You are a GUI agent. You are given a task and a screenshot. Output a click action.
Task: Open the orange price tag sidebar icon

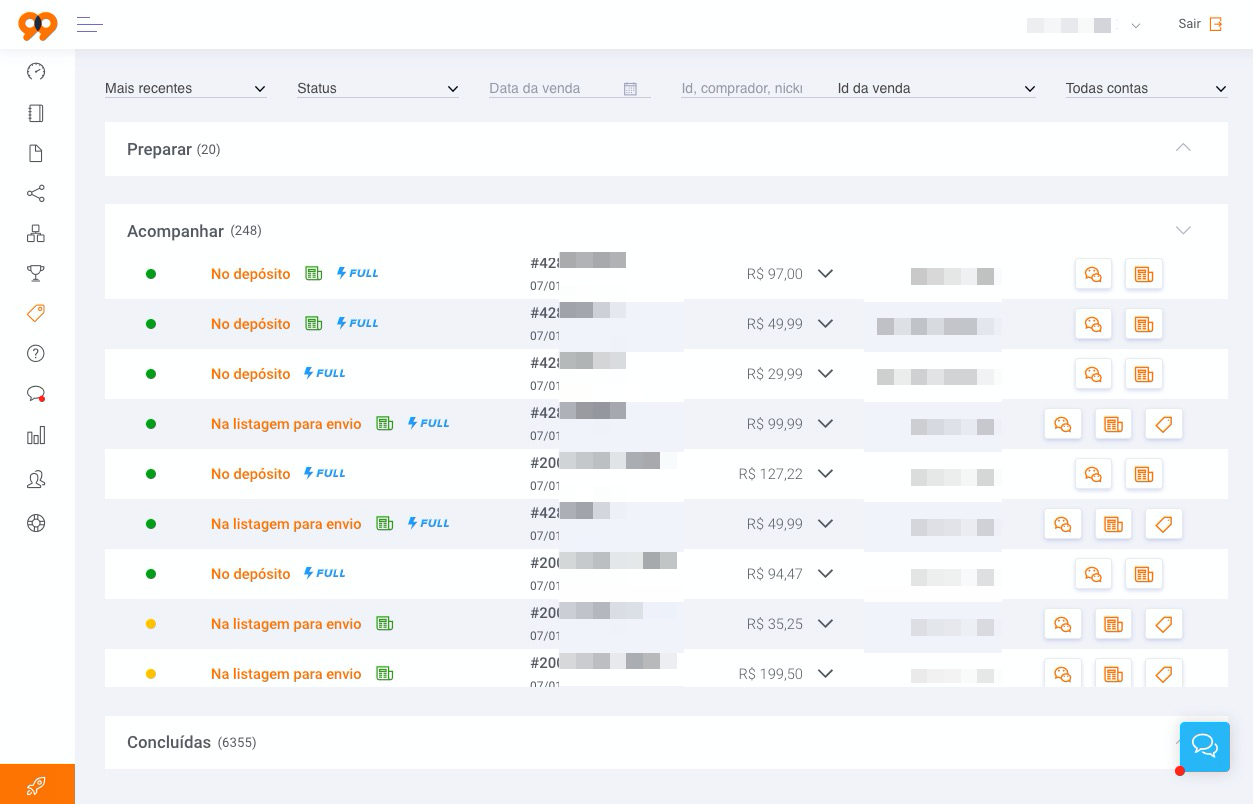tap(36, 313)
